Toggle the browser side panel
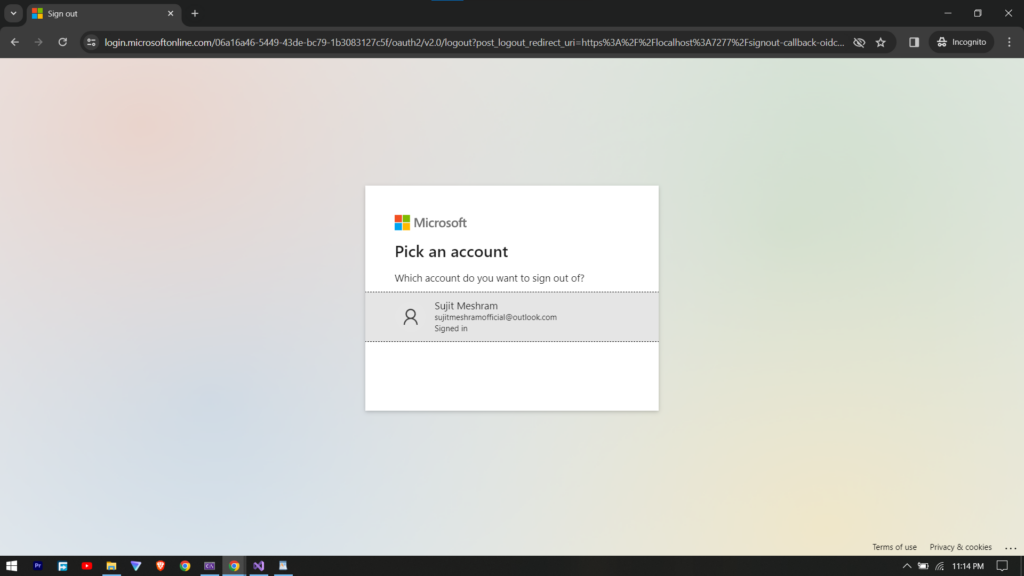This screenshot has width=1024, height=576. [914, 42]
